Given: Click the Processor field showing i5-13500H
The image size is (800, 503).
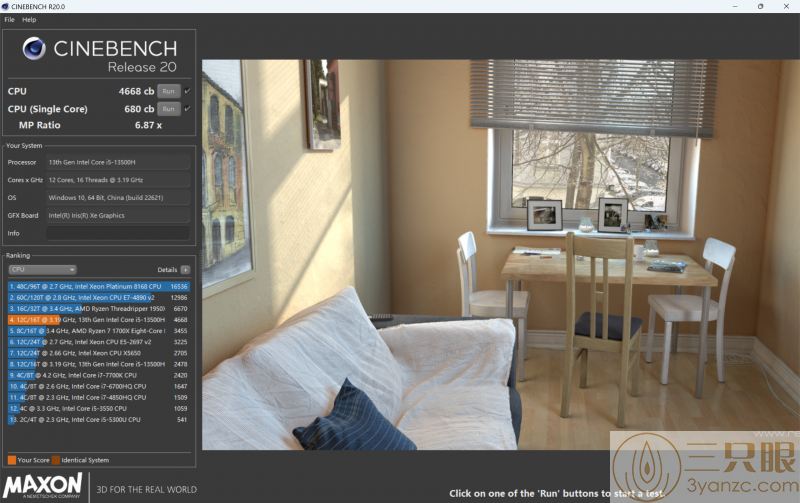Looking at the screenshot, I should click(x=118, y=162).
